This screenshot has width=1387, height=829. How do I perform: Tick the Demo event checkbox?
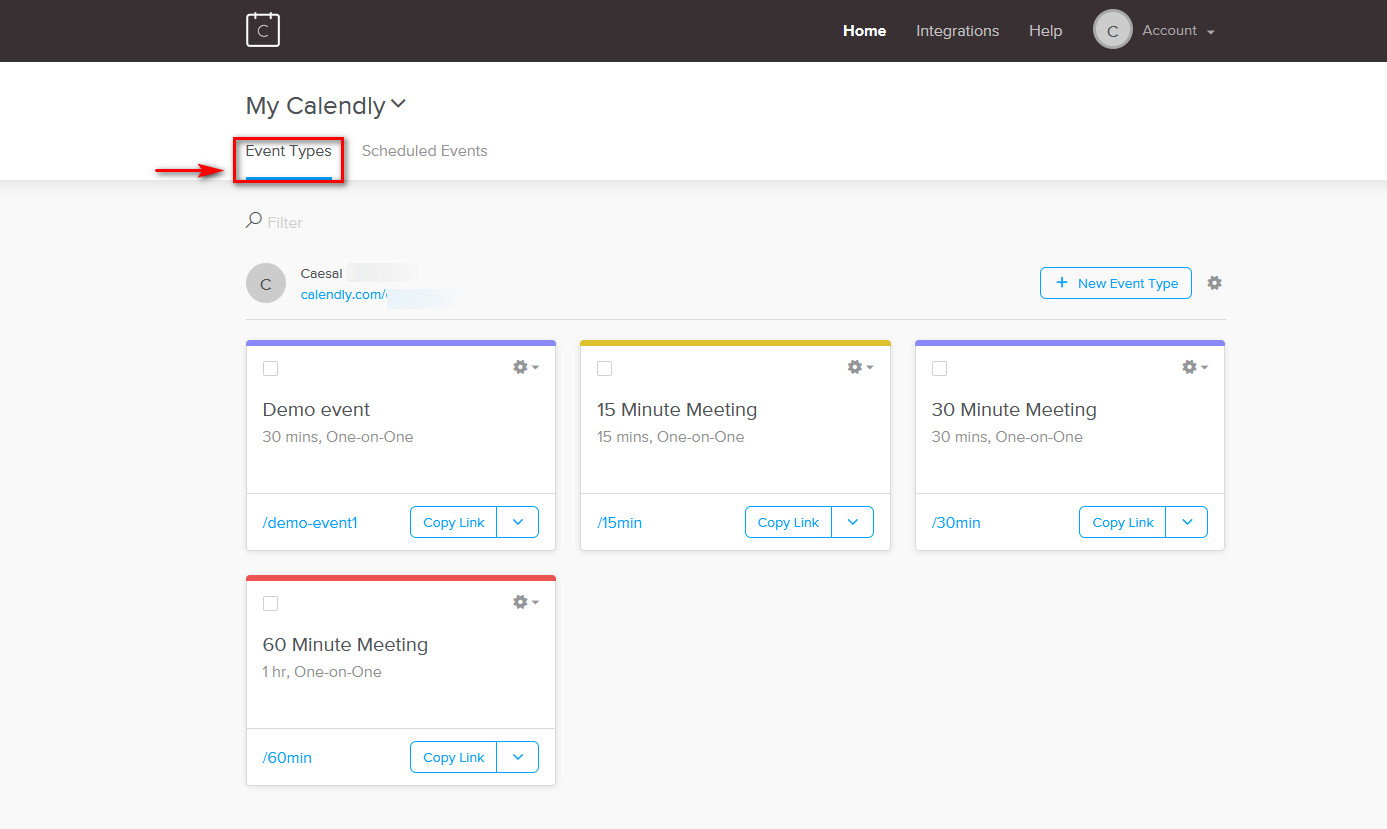[270, 368]
